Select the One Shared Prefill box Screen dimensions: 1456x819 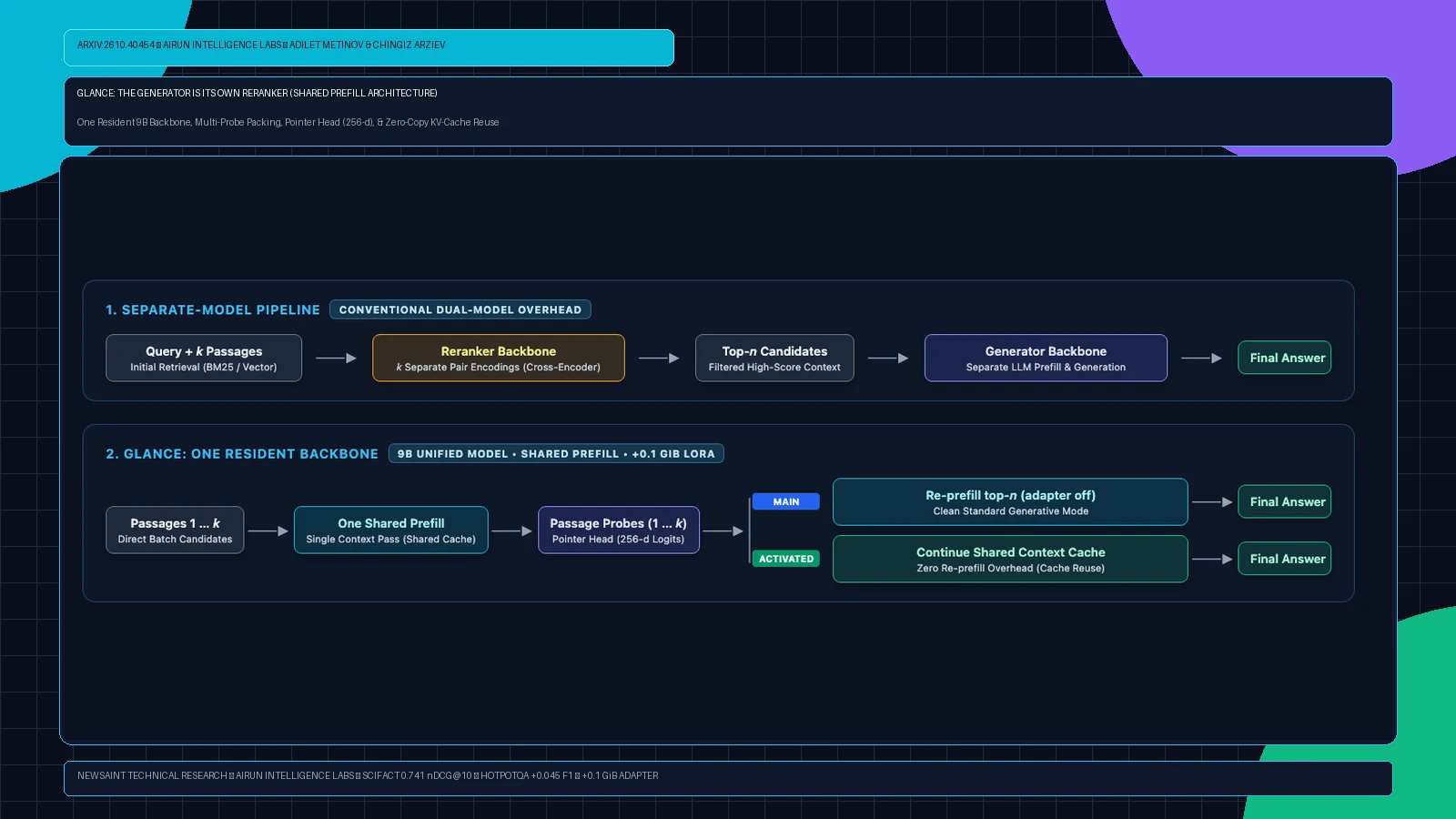(x=391, y=530)
